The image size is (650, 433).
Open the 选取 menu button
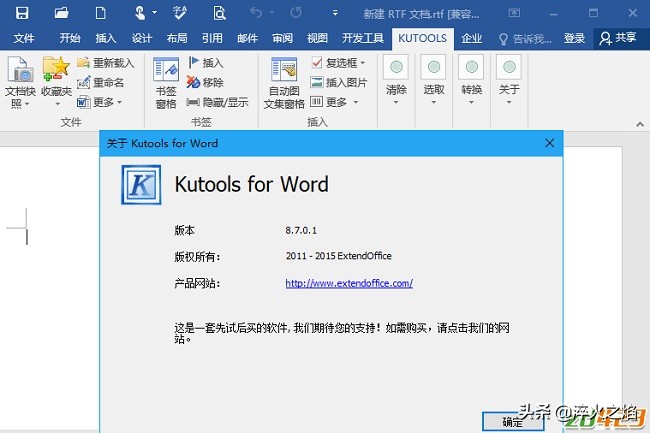[x=434, y=80]
